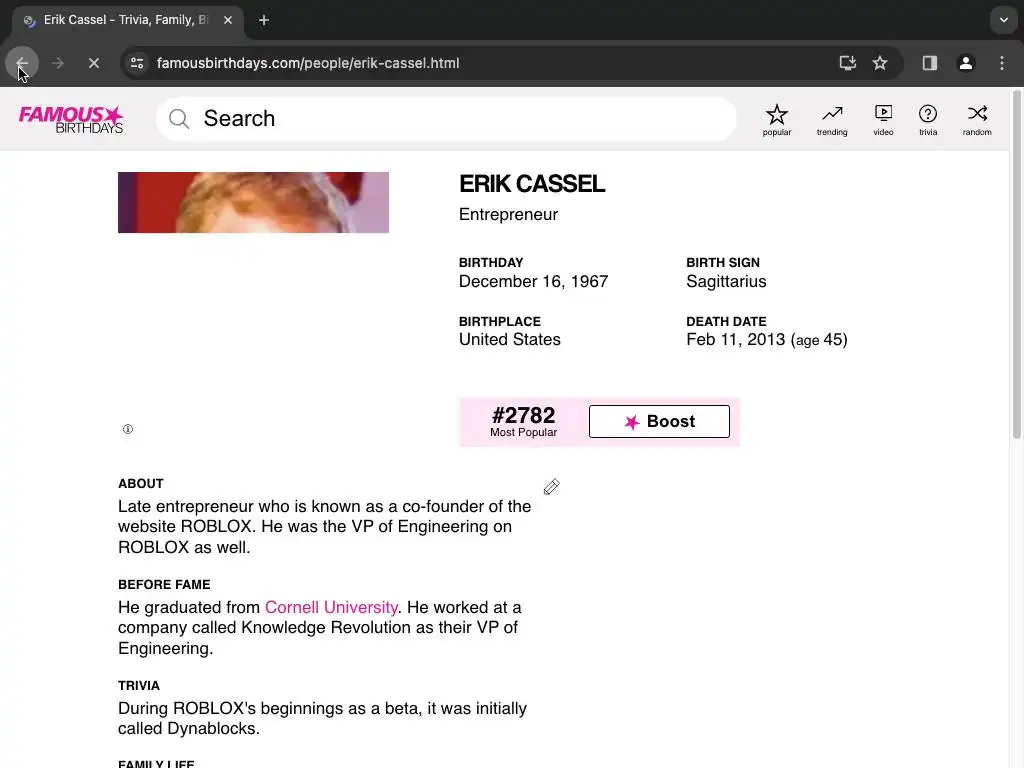Click the install app icon in address bar
1024x768 pixels.
coord(847,63)
